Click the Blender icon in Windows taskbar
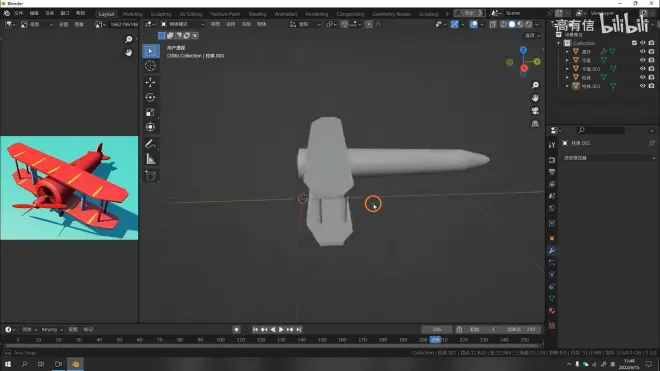Screen dimensions: 660x371 pyautogui.click(x=75, y=364)
